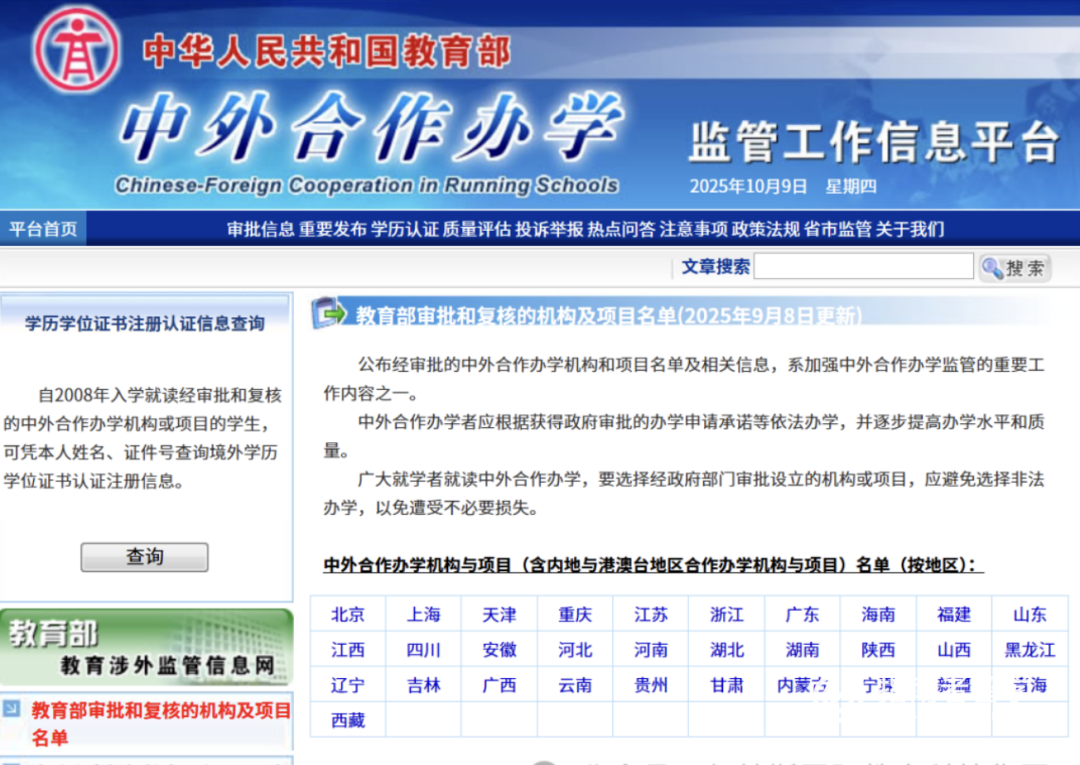
Task: Open the 学历认证 navigation item
Action: click(404, 229)
